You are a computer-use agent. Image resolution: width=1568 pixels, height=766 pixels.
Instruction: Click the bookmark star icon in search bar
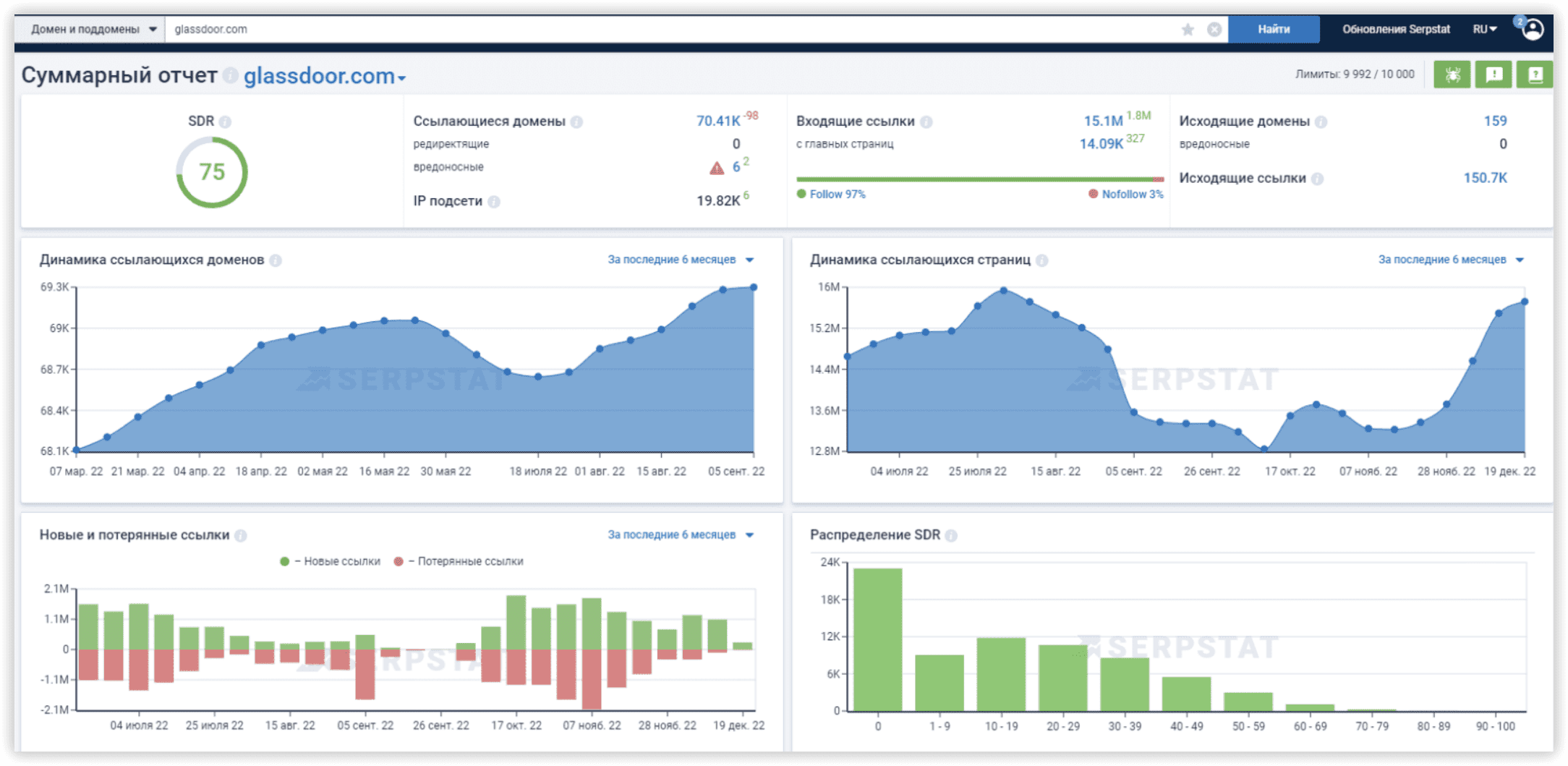point(1188,30)
